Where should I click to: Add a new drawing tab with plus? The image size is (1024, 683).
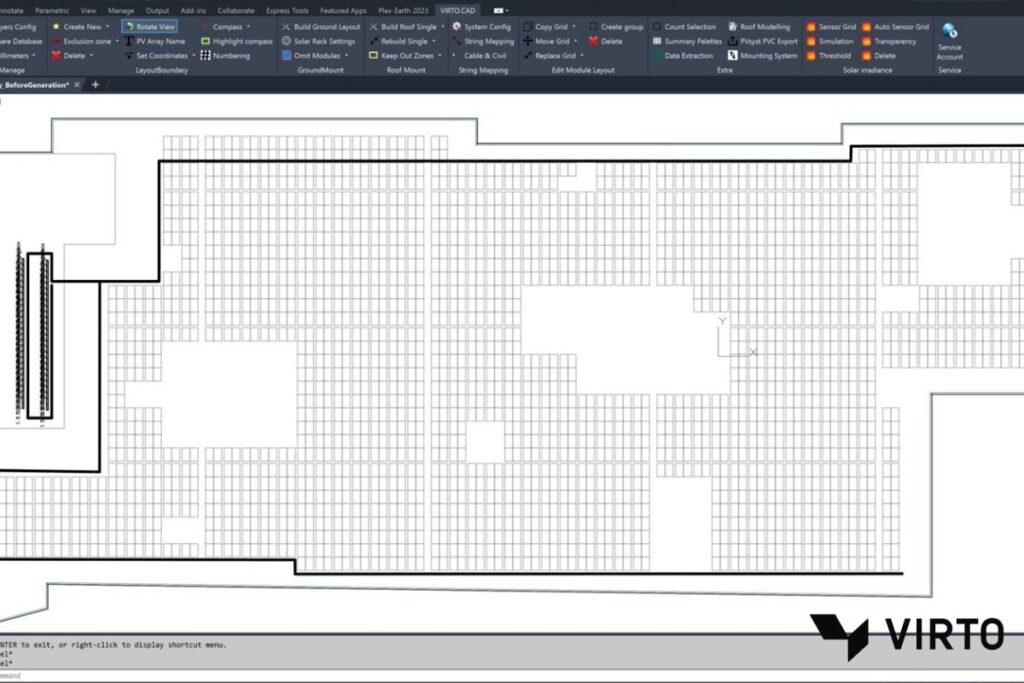[95, 85]
